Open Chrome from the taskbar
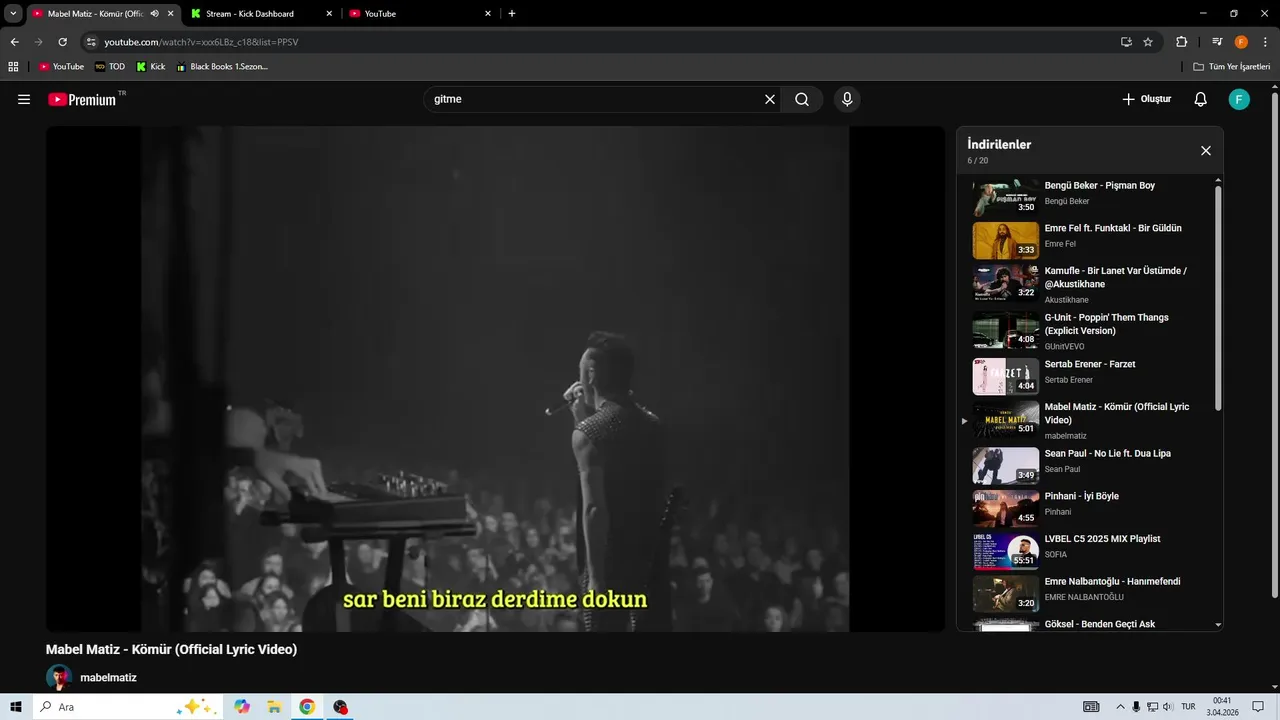1280x720 pixels. click(x=307, y=707)
